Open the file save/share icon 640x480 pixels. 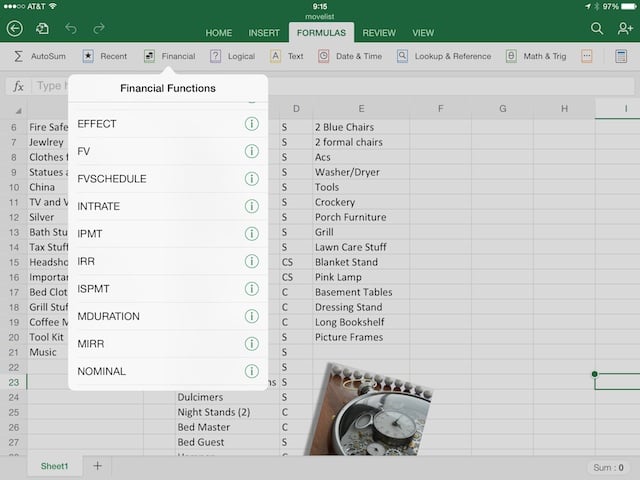[x=42, y=29]
